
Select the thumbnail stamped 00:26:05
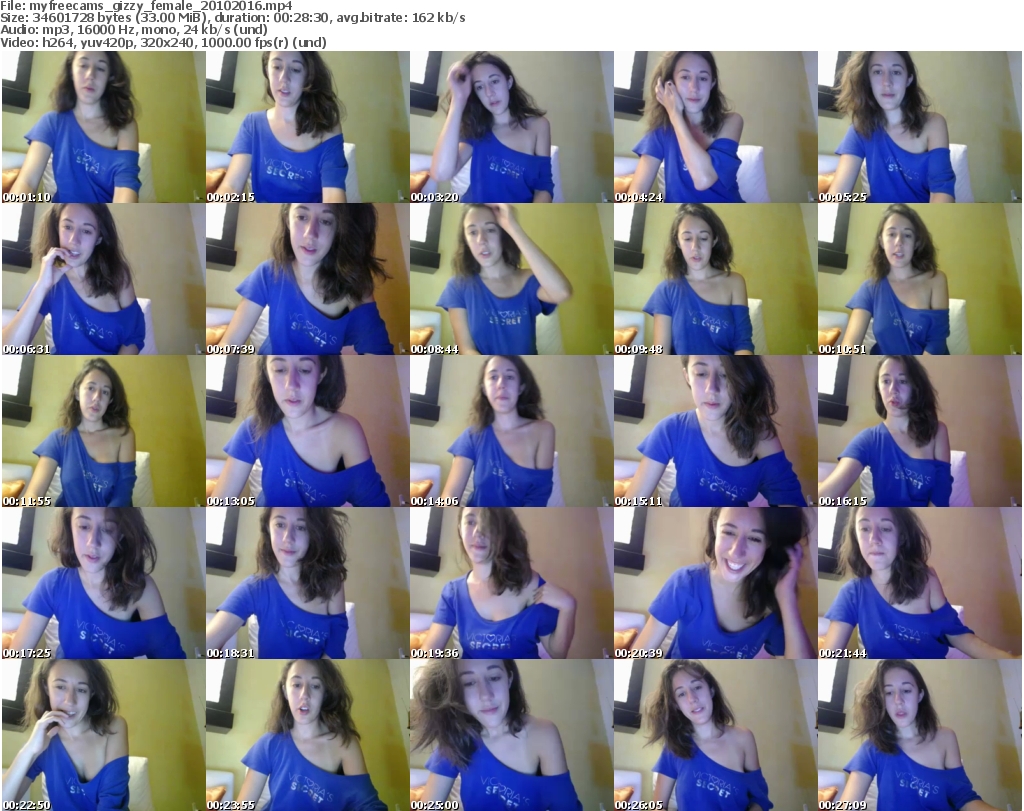point(716,735)
